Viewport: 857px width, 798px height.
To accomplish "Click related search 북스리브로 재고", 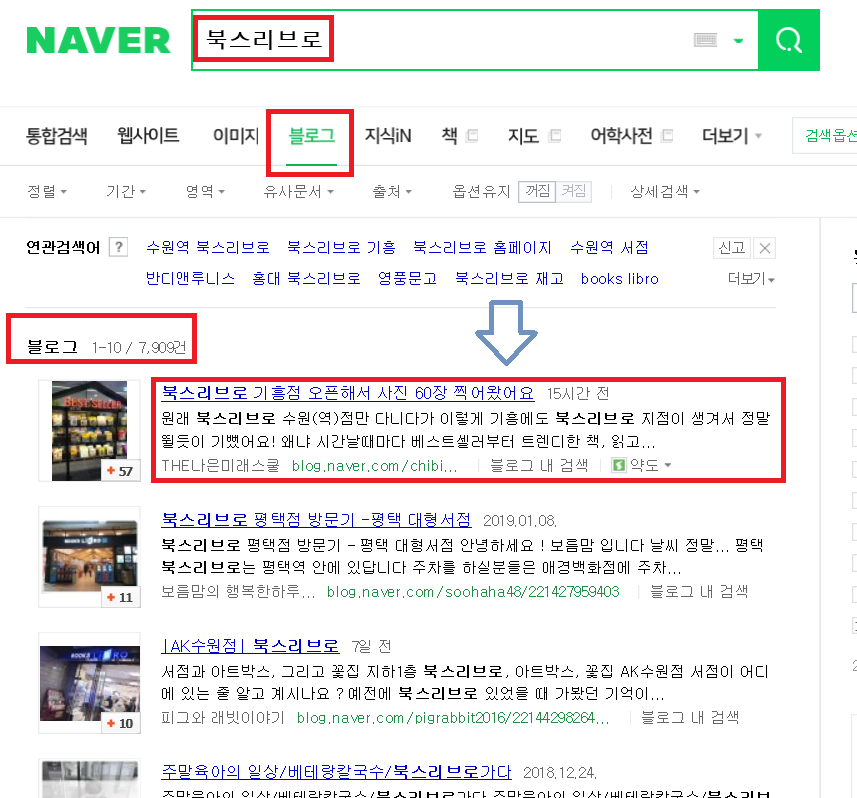I will click(x=509, y=279).
